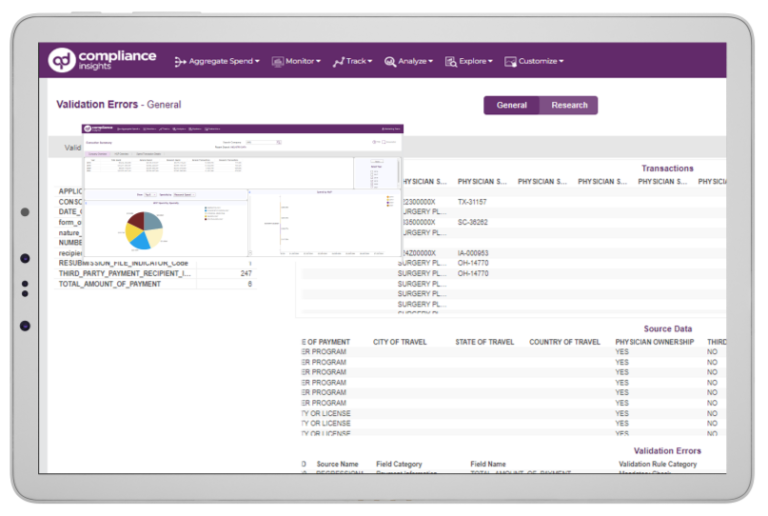Click the dark red pie chart slice

(x=136, y=220)
